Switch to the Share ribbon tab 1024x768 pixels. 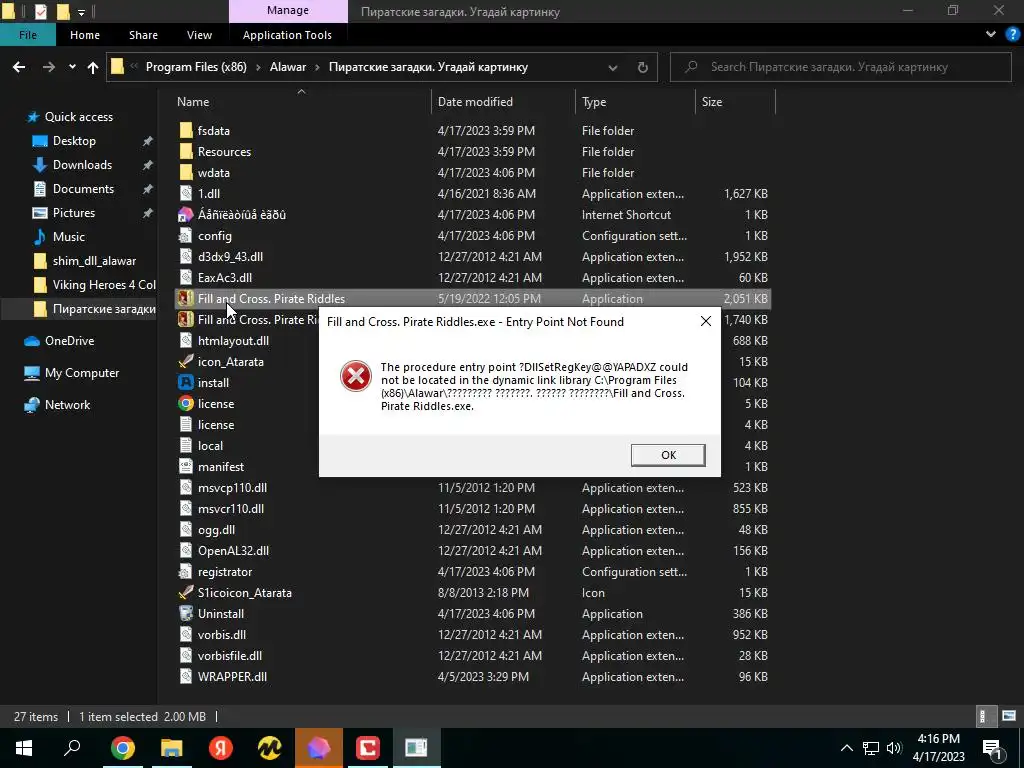pos(143,35)
